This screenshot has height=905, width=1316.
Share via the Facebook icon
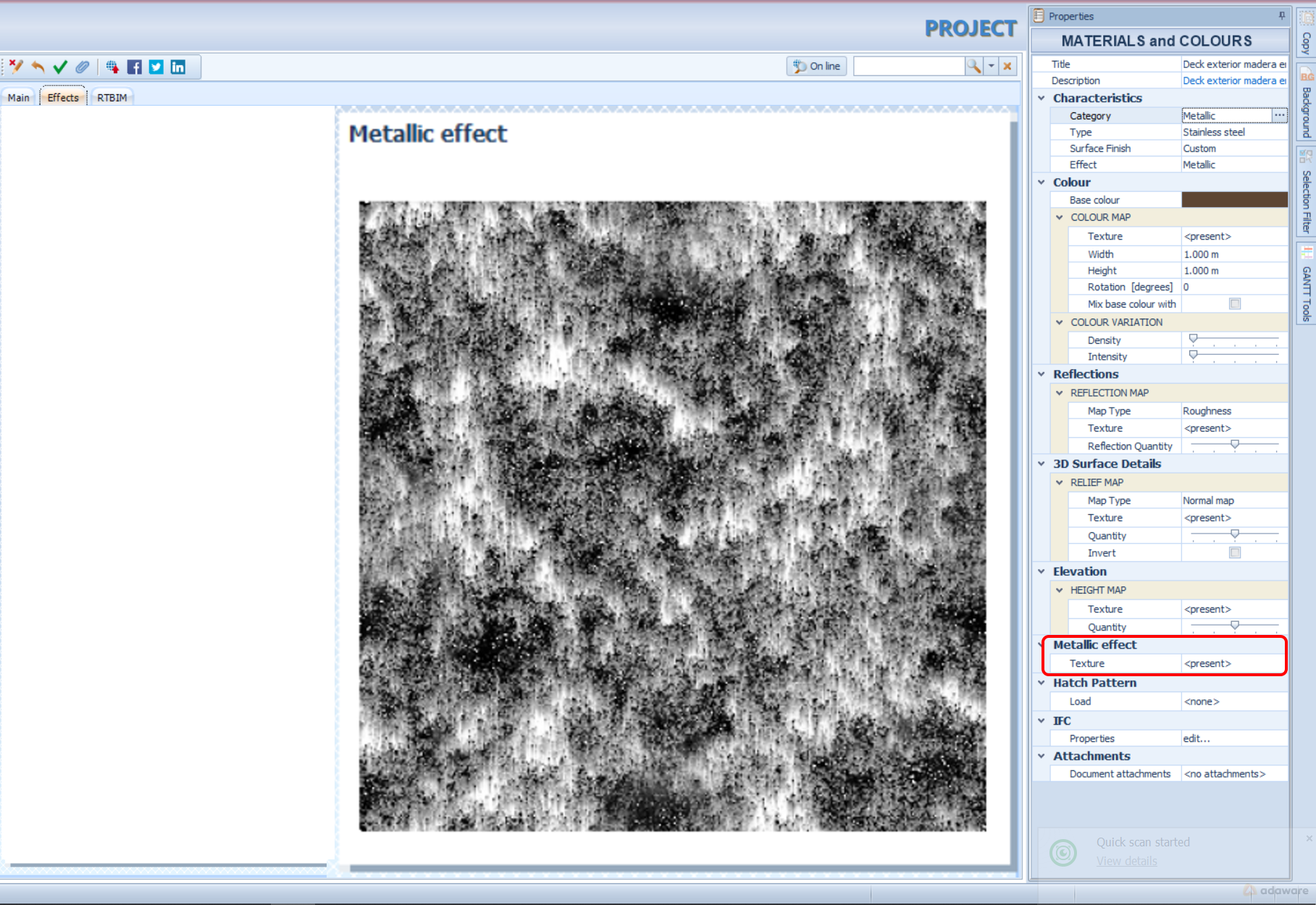tap(135, 67)
